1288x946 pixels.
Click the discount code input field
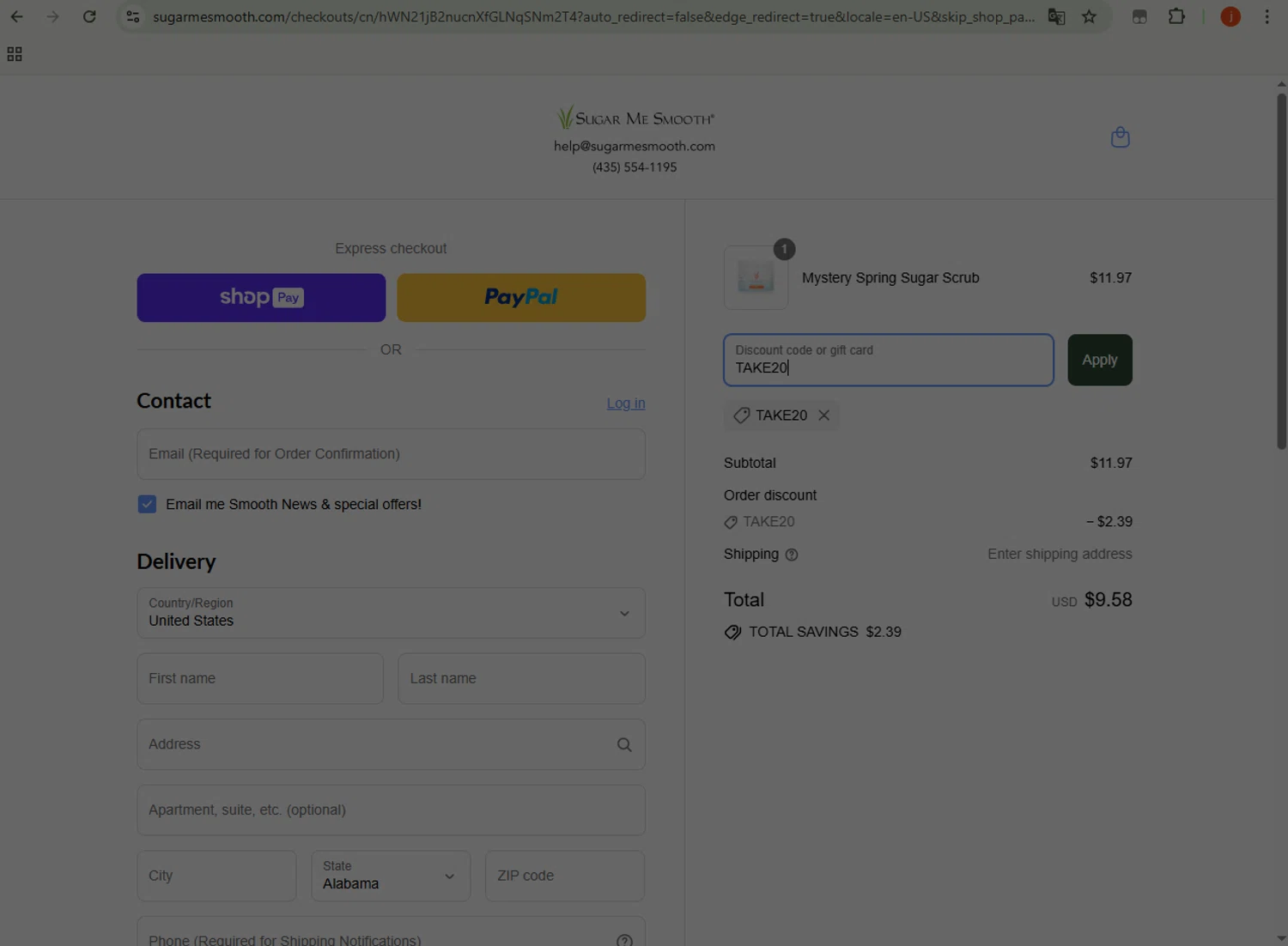889,360
